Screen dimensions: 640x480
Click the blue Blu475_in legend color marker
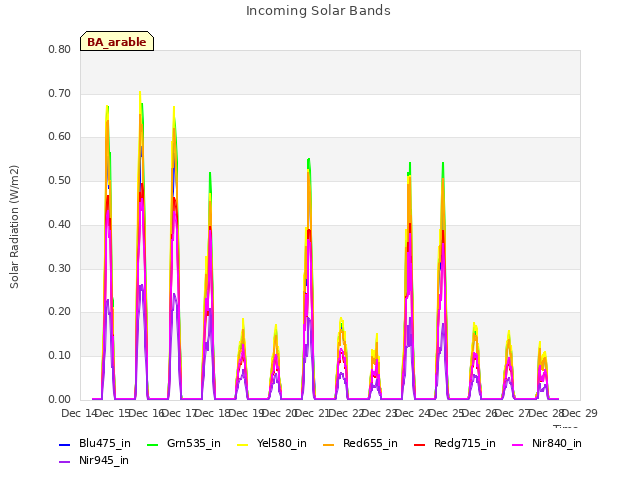pos(64,444)
